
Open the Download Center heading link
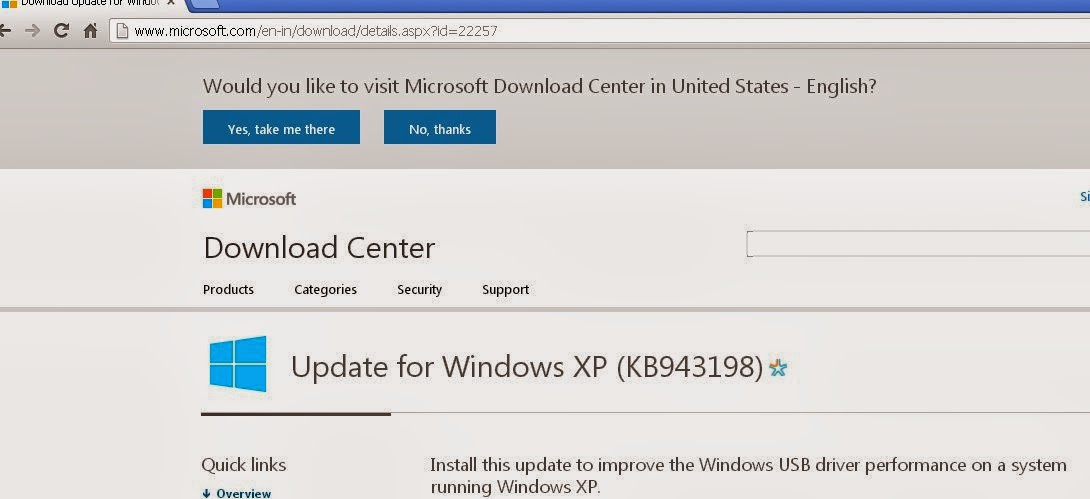pyautogui.click(x=319, y=248)
